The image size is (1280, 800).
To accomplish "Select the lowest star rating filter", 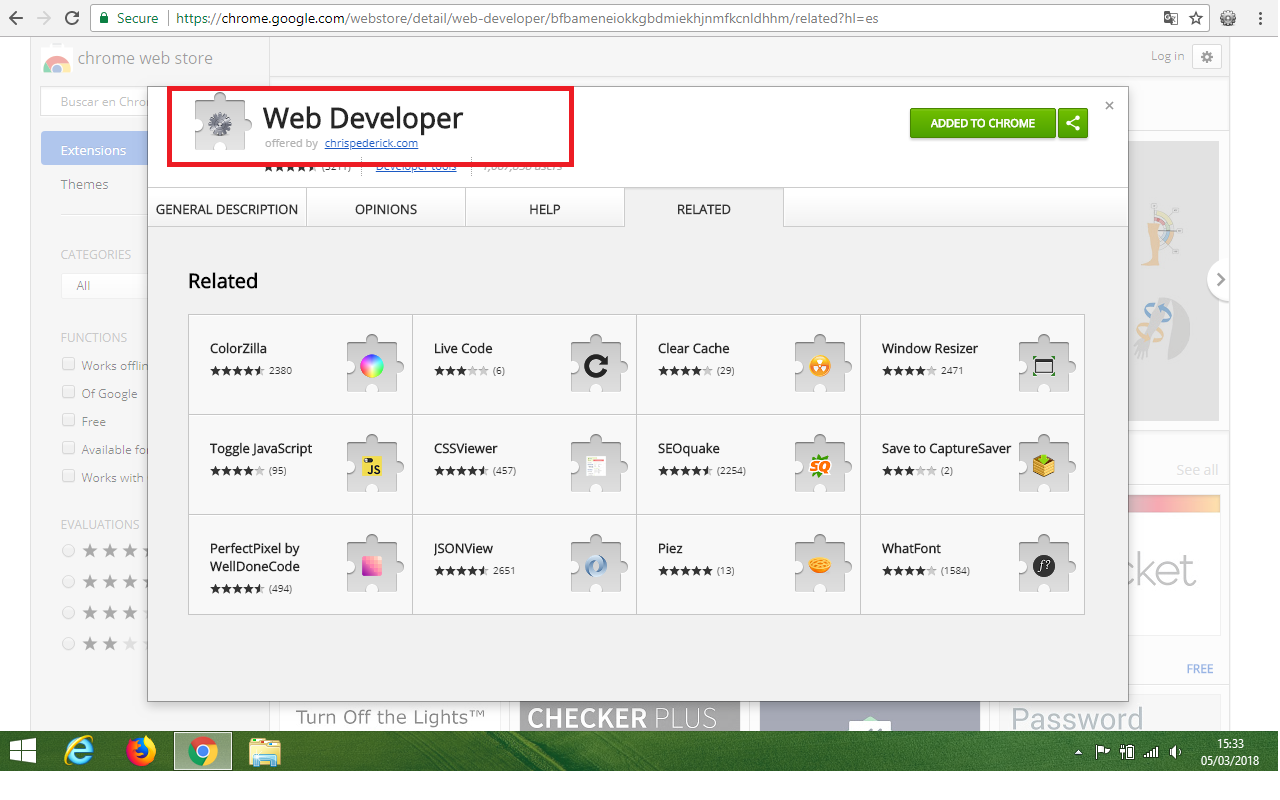I will (x=68, y=643).
